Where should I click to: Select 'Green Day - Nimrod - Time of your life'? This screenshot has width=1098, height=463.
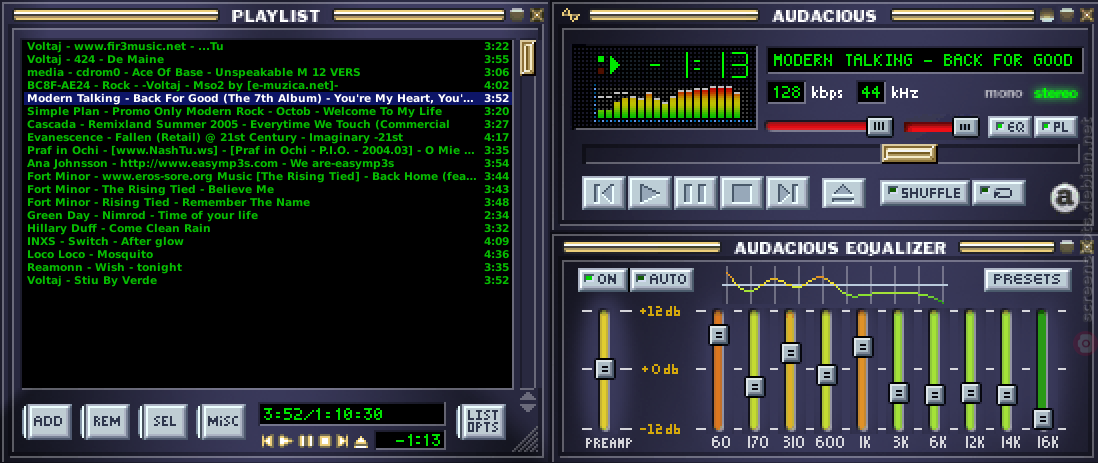(x=269, y=215)
